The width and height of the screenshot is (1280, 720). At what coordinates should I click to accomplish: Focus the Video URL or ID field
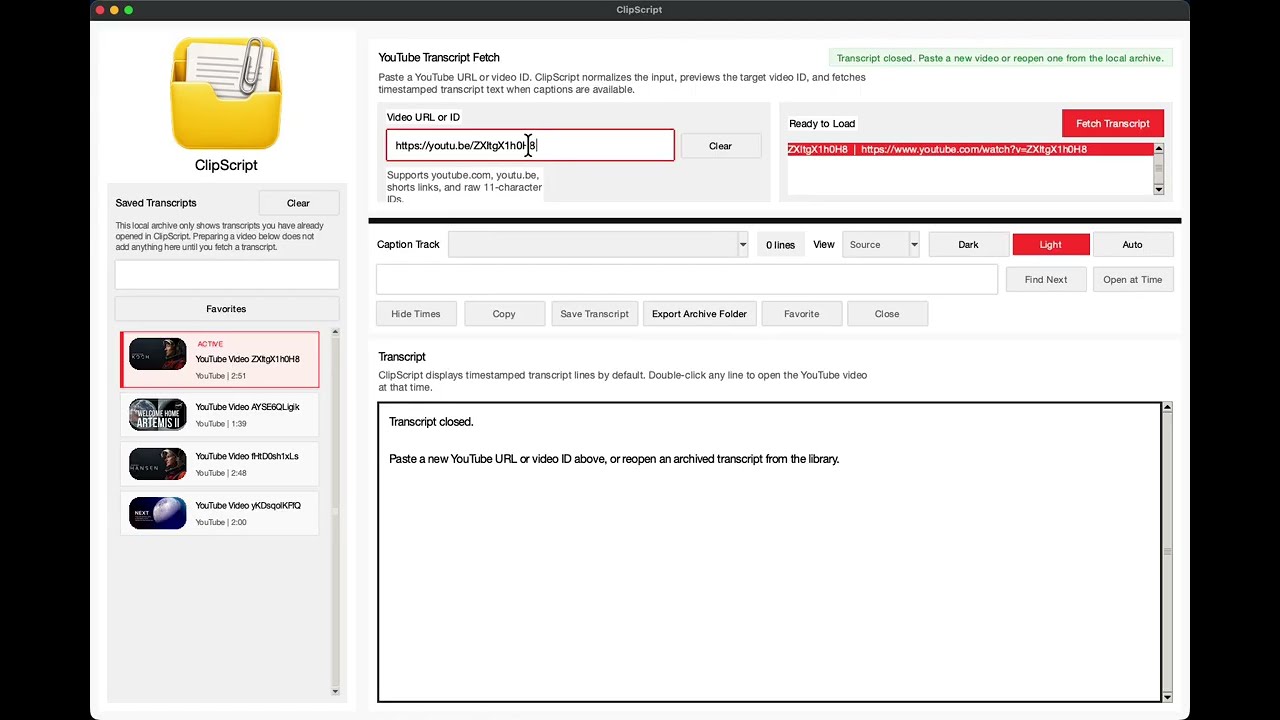pos(530,146)
